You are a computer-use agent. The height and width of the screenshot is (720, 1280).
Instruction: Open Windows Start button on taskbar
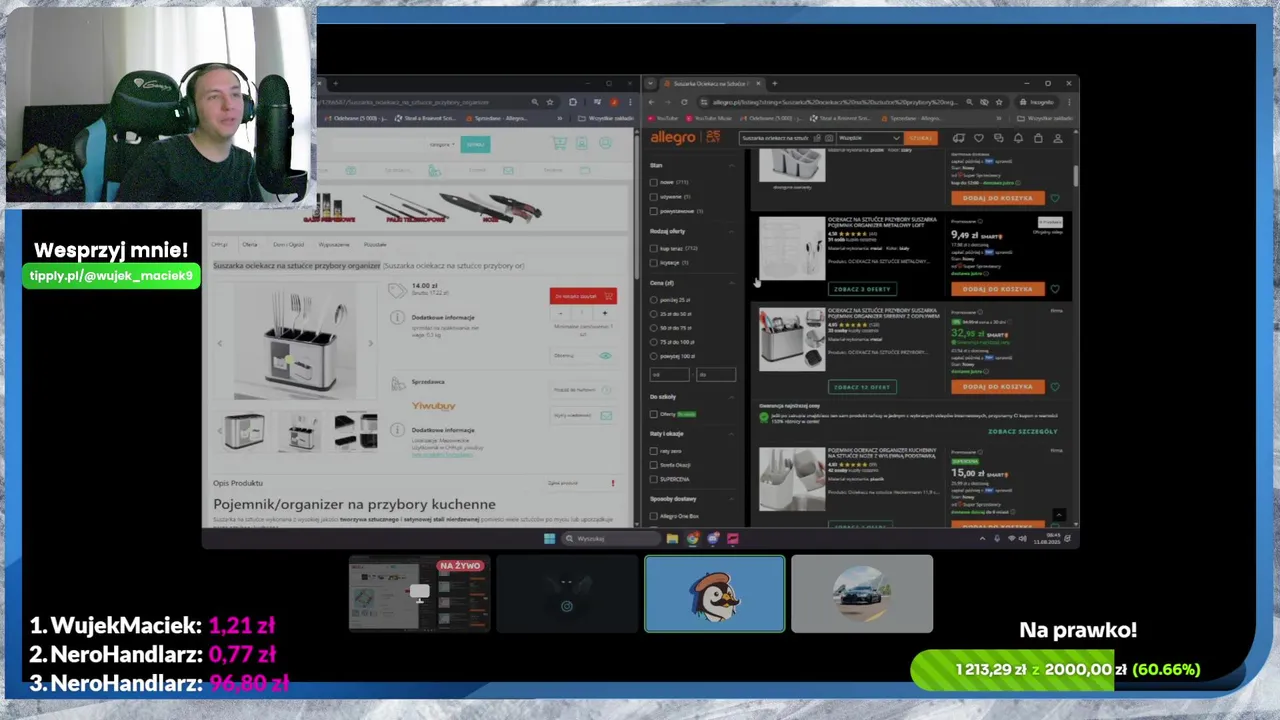(x=549, y=539)
